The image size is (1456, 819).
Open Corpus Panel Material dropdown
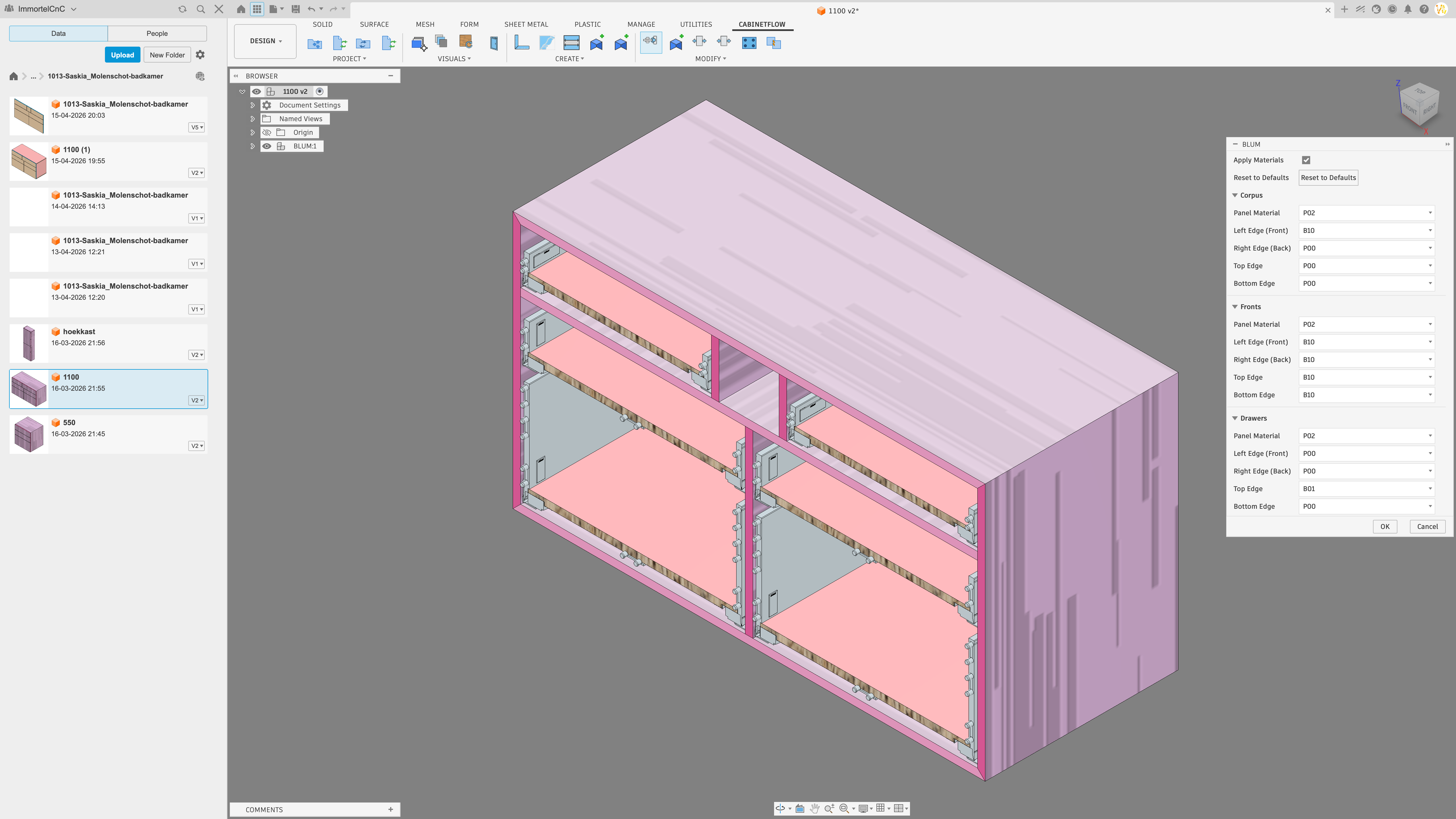(1367, 213)
